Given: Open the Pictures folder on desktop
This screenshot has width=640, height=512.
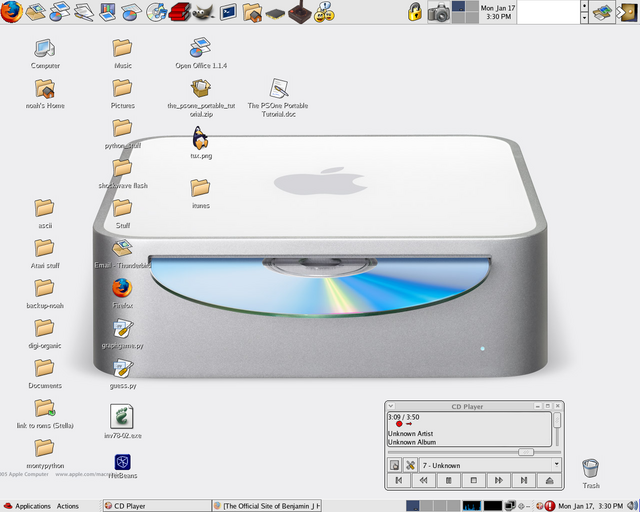Looking at the screenshot, I should 122,88.
